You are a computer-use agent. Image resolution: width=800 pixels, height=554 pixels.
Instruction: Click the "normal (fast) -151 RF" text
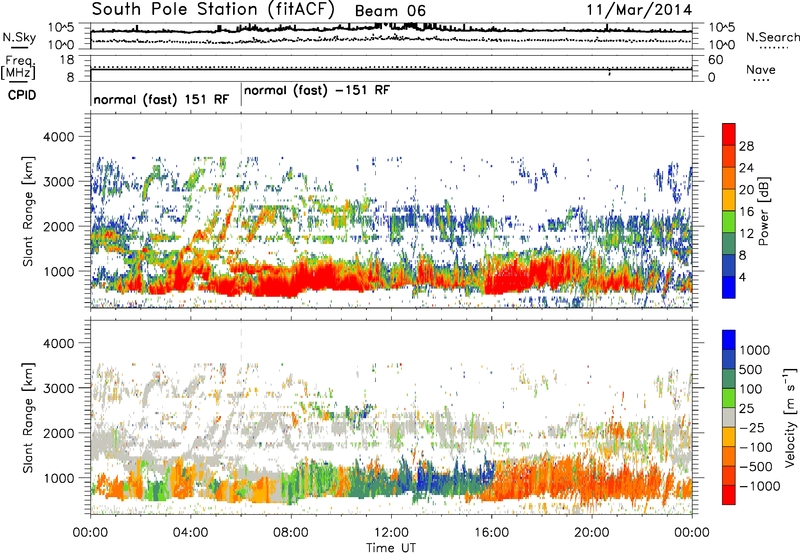317,90
